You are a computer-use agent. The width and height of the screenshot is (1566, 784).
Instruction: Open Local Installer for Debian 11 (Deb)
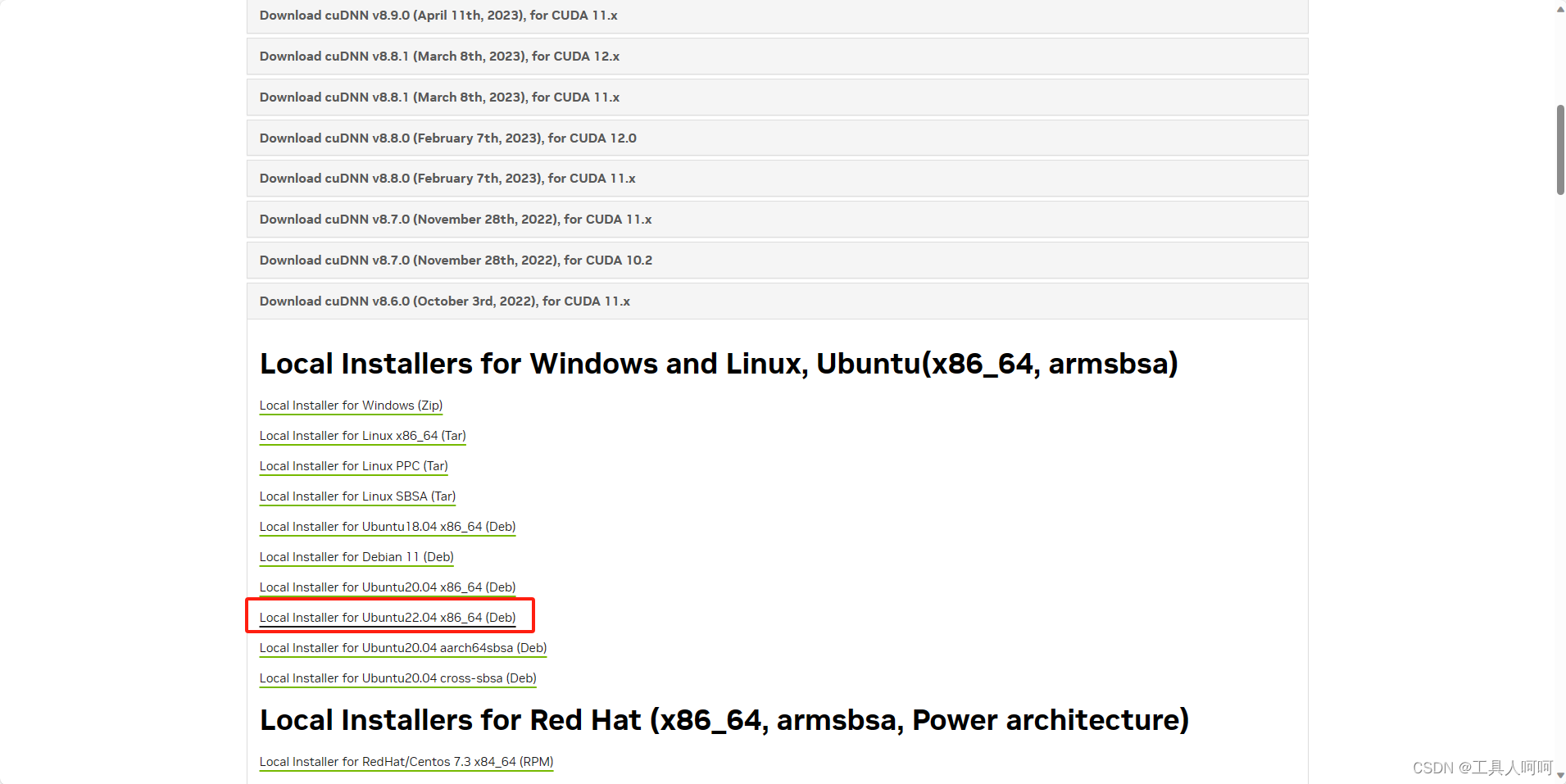(x=356, y=557)
